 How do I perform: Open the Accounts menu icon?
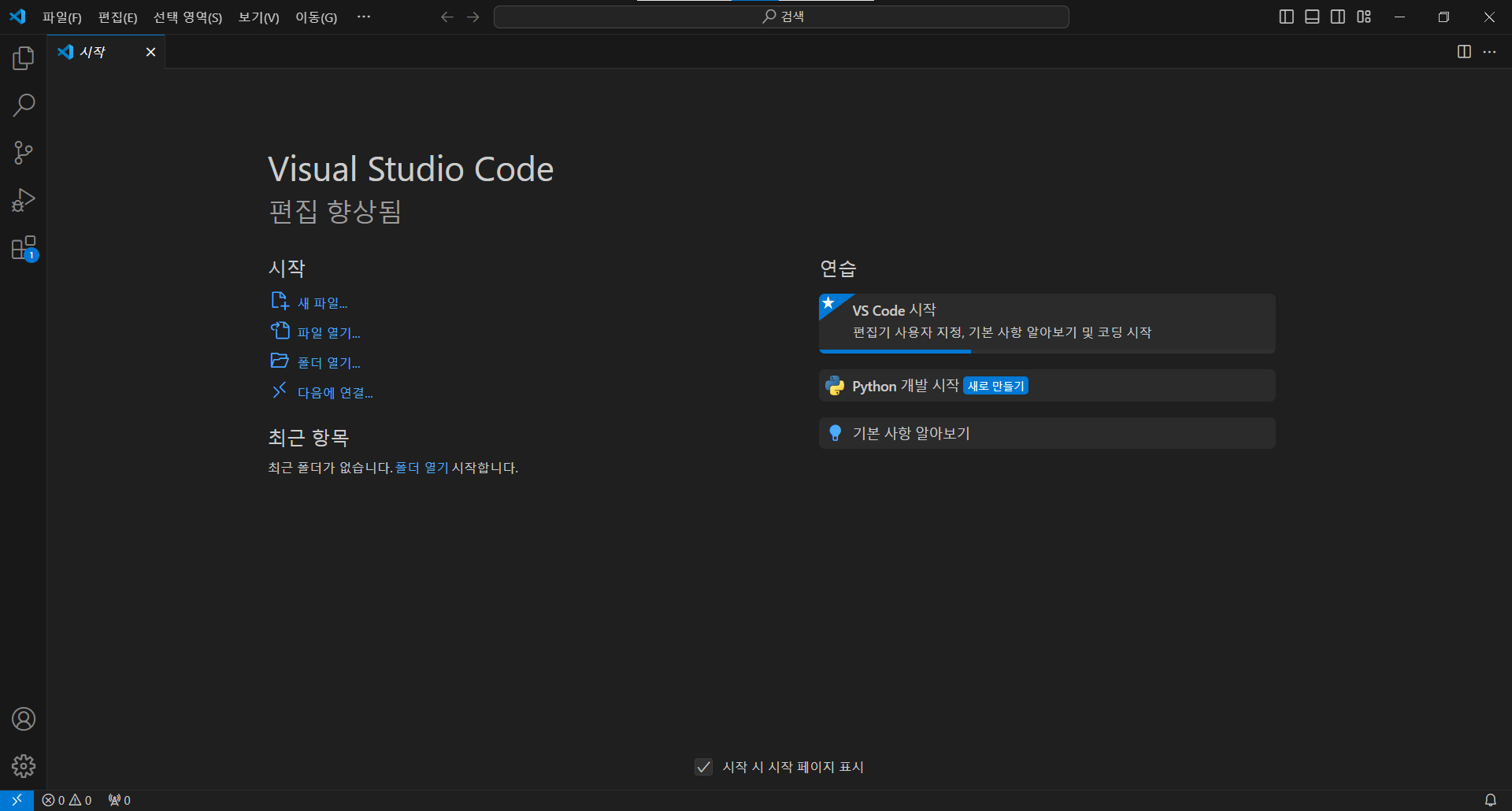coord(24,719)
